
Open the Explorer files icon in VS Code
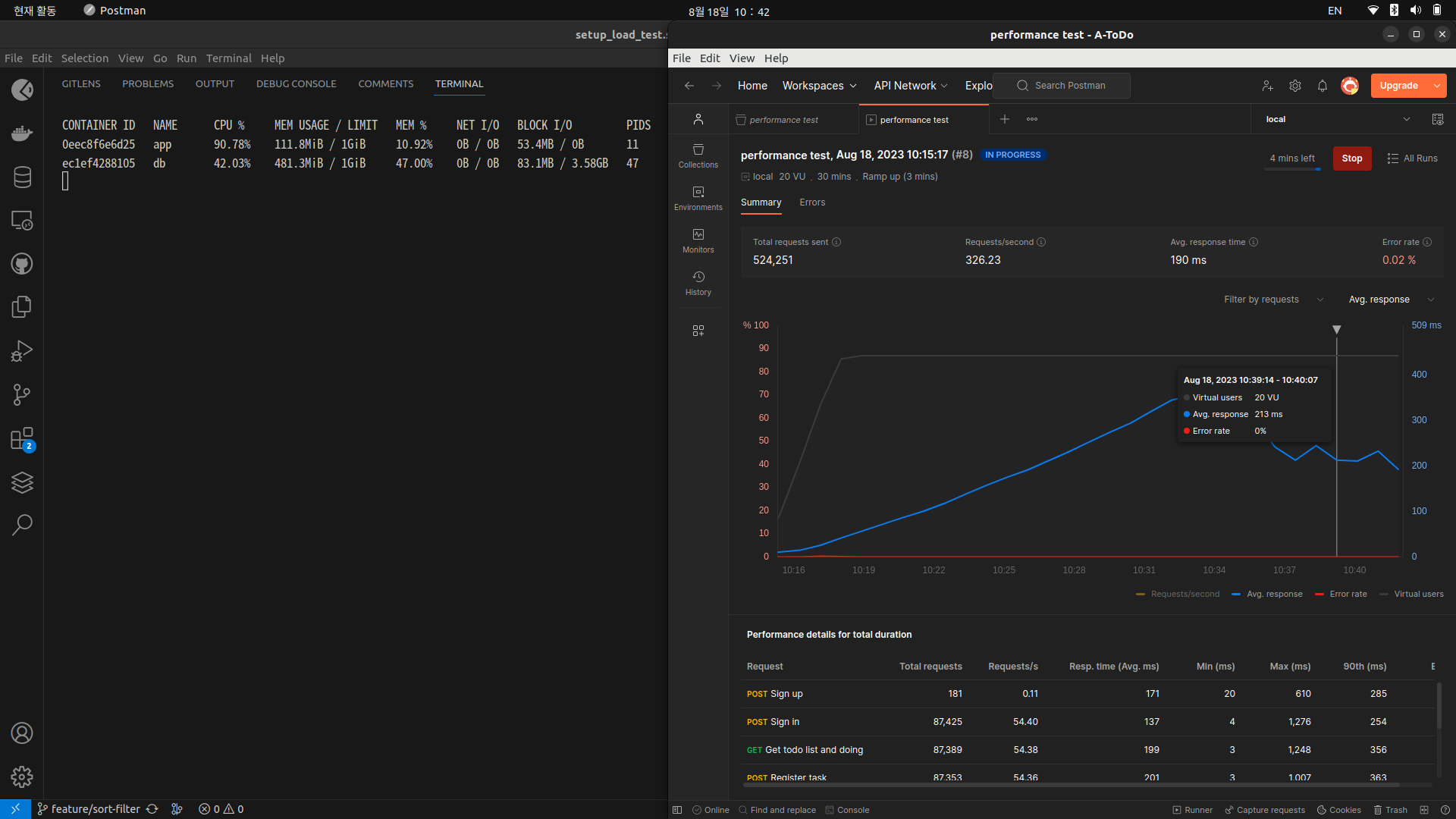pyautogui.click(x=22, y=307)
